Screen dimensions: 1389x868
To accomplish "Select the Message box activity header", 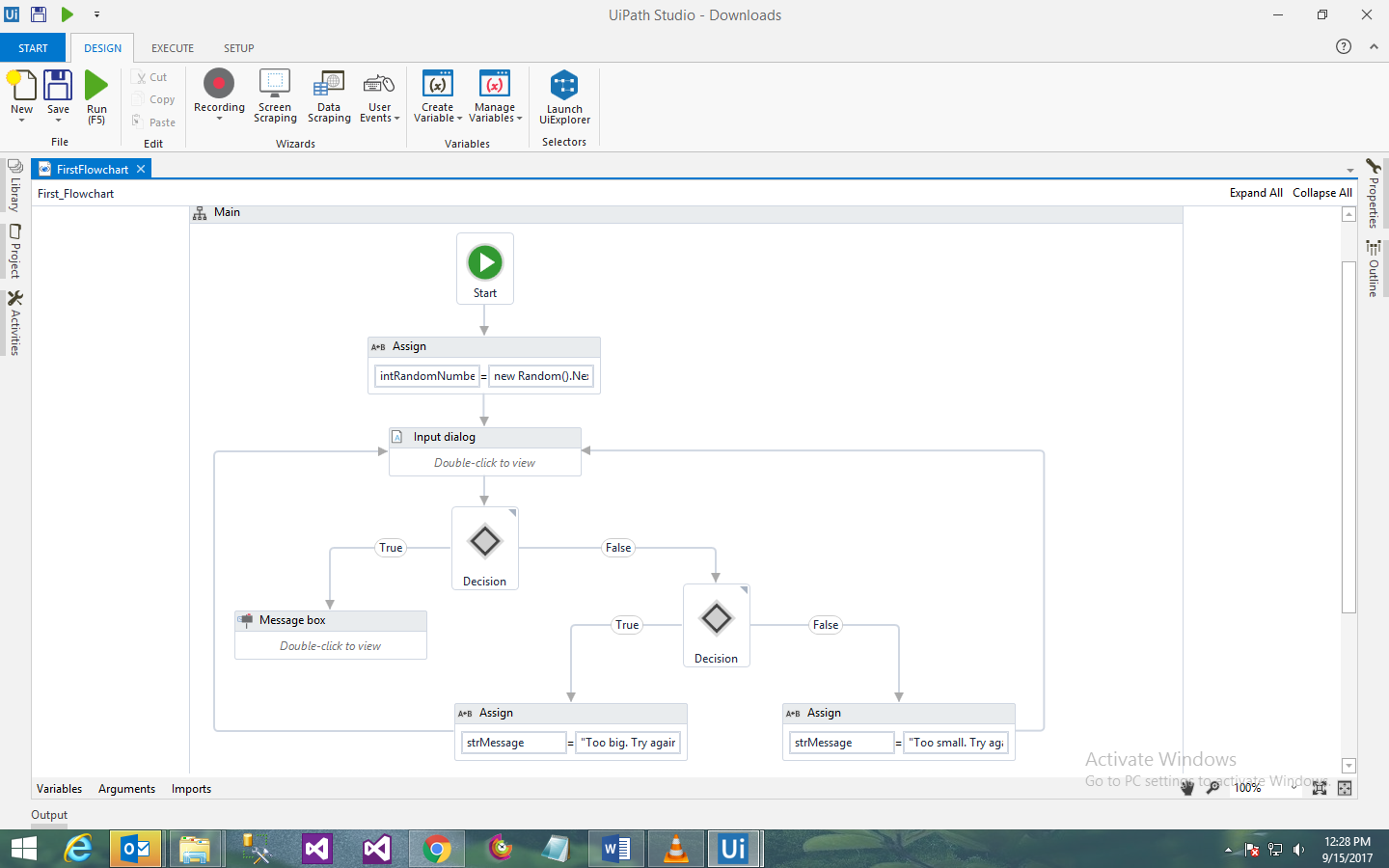I will (331, 620).
